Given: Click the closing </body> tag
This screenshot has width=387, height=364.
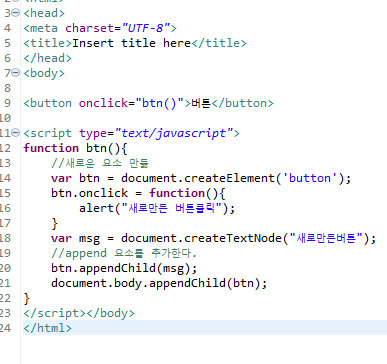Looking at the screenshot, I should tap(110, 313).
